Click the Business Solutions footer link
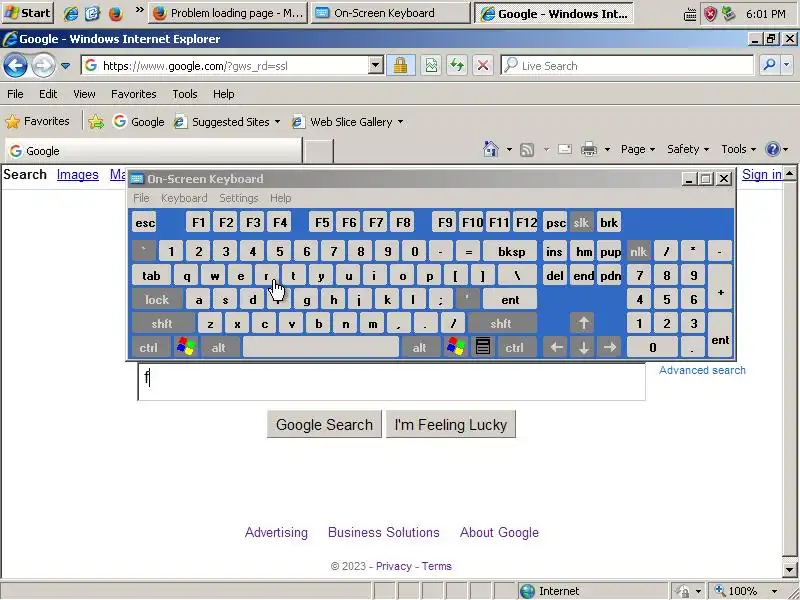This screenshot has height=600, width=800. point(384,532)
